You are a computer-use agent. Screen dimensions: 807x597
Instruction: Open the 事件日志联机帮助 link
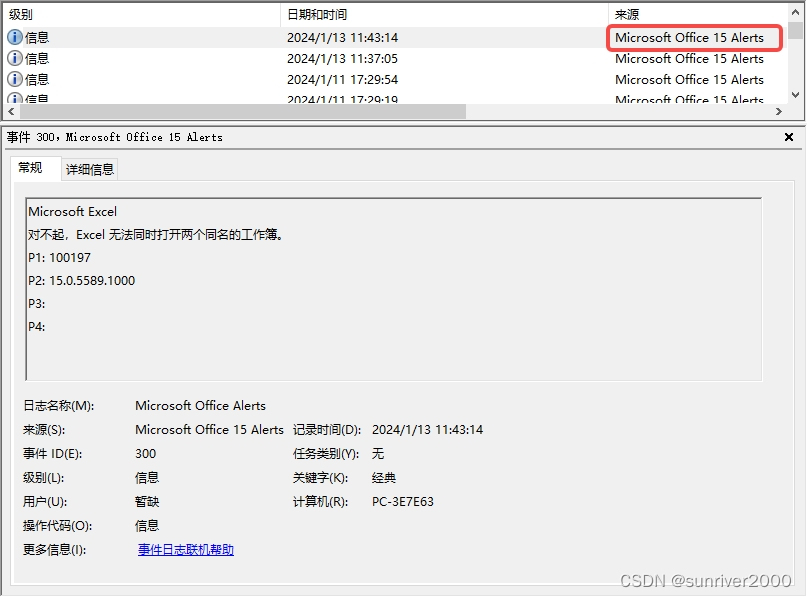click(x=186, y=550)
